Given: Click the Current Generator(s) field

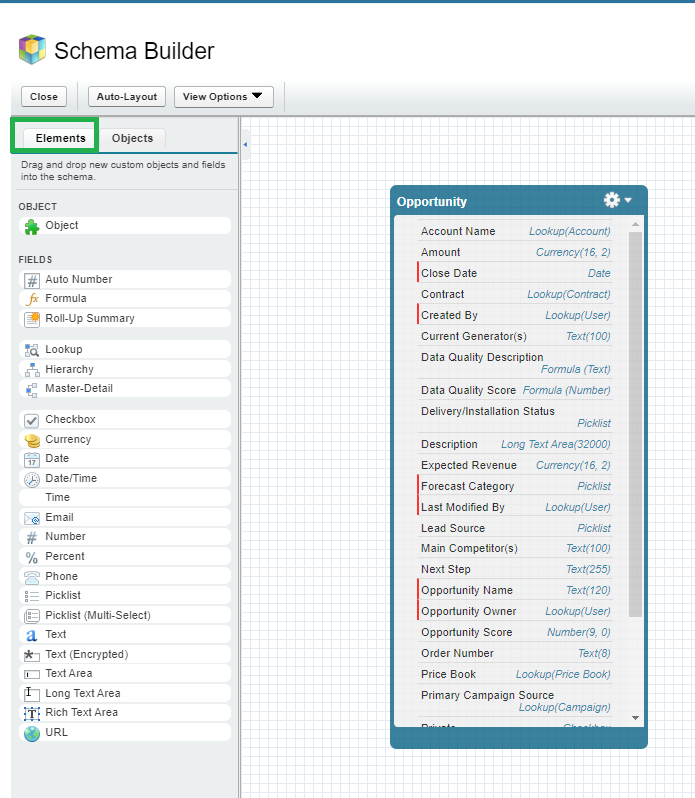Looking at the screenshot, I should click(515, 336).
